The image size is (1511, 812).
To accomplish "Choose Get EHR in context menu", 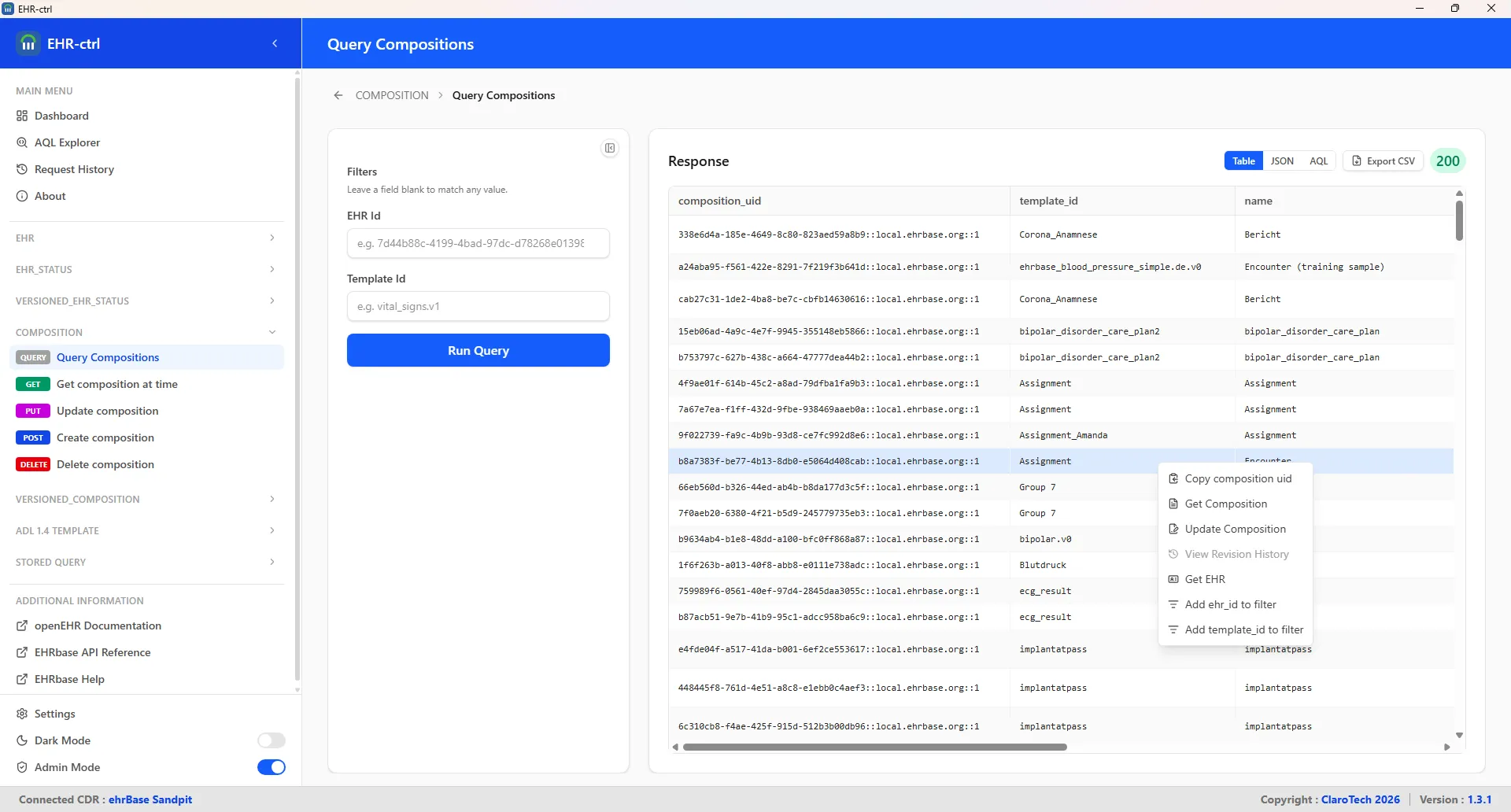I will 1235,579.
